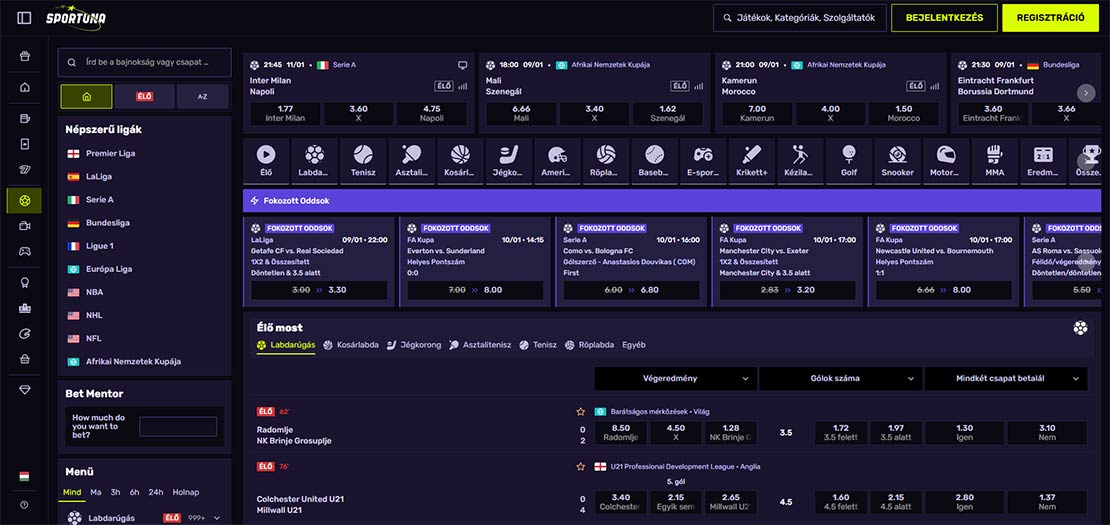
Task: Advance featured matches carousel with right arrow
Action: (1086, 93)
